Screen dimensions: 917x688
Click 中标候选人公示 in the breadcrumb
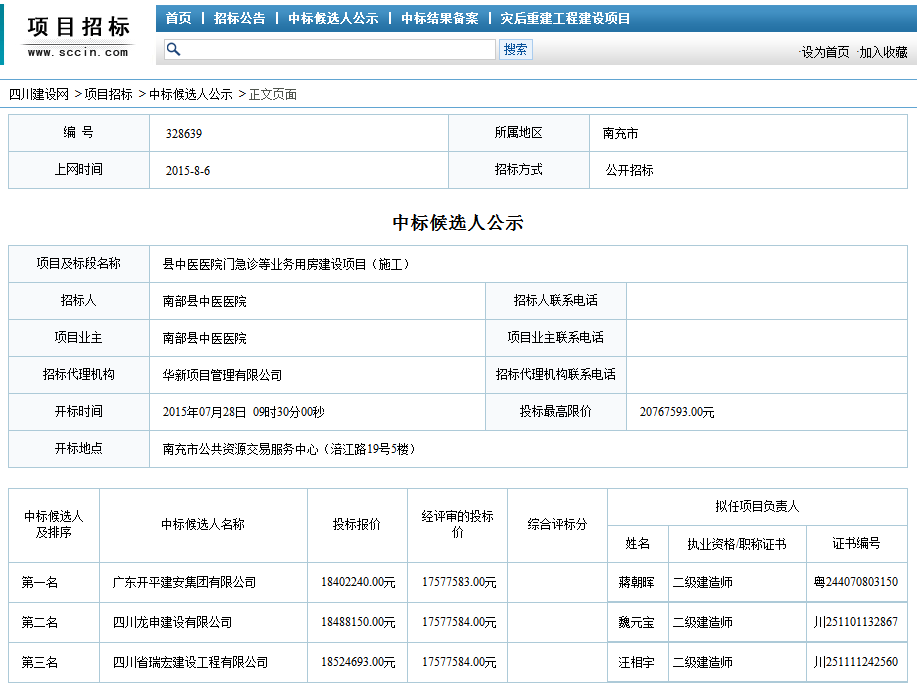(191, 94)
